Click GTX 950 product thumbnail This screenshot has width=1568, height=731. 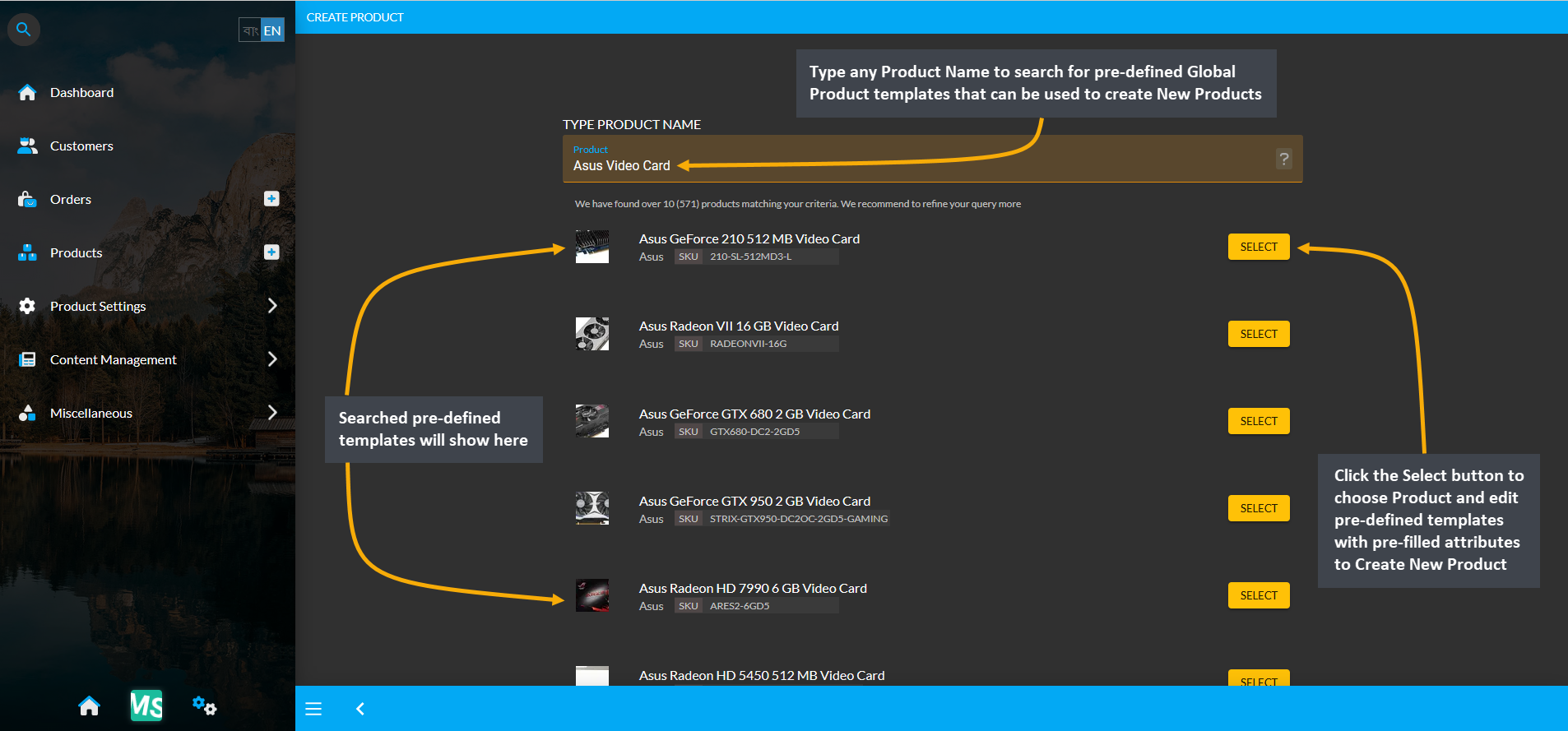[592, 508]
